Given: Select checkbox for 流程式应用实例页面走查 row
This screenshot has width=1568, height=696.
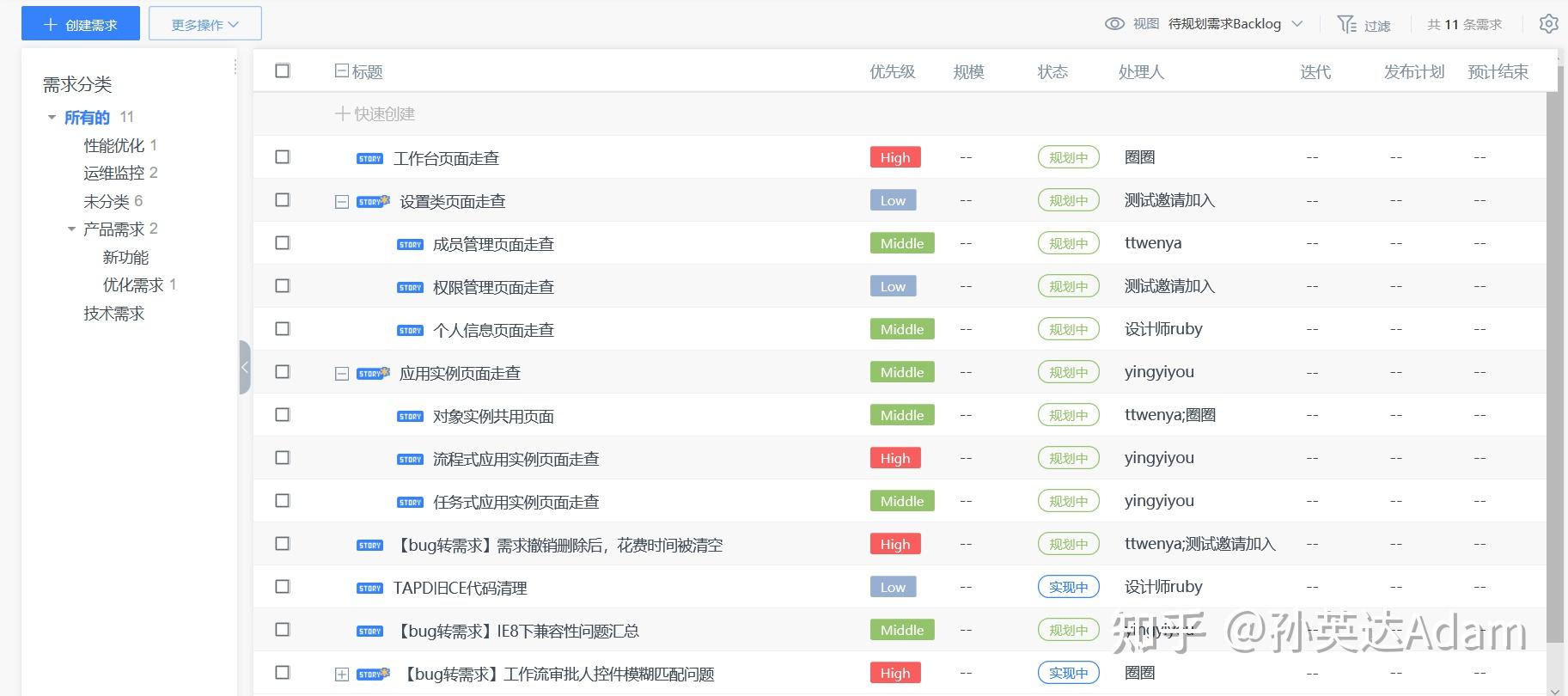Looking at the screenshot, I should coord(283,458).
